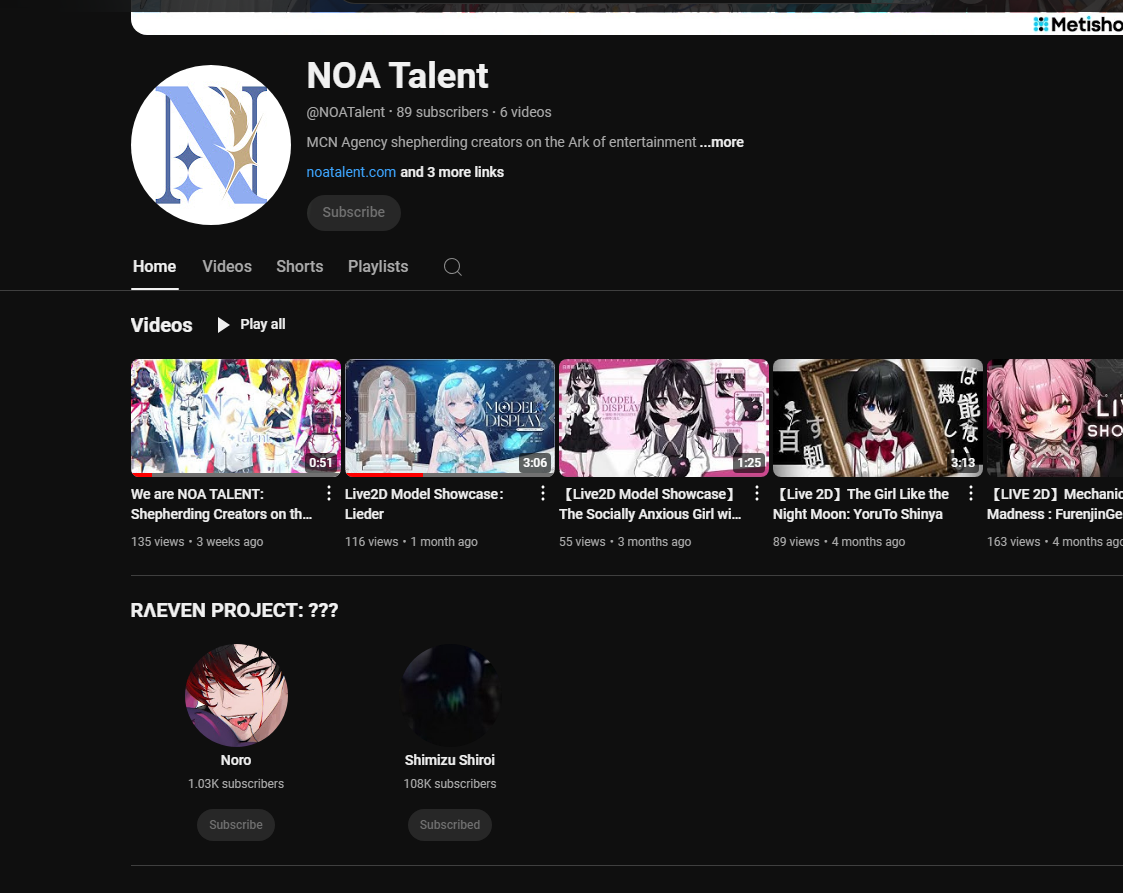
Task: Open the noatalent.com link
Action: (x=351, y=172)
